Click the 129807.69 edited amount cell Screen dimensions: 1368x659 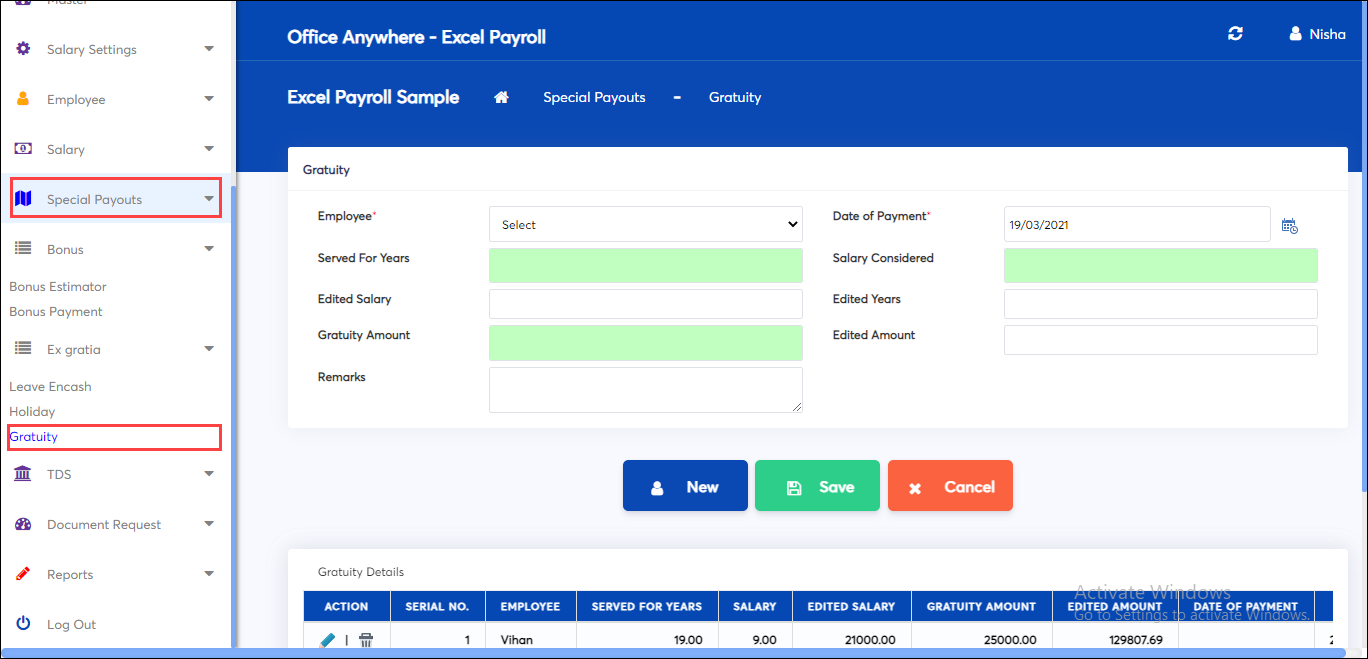(x=1115, y=640)
